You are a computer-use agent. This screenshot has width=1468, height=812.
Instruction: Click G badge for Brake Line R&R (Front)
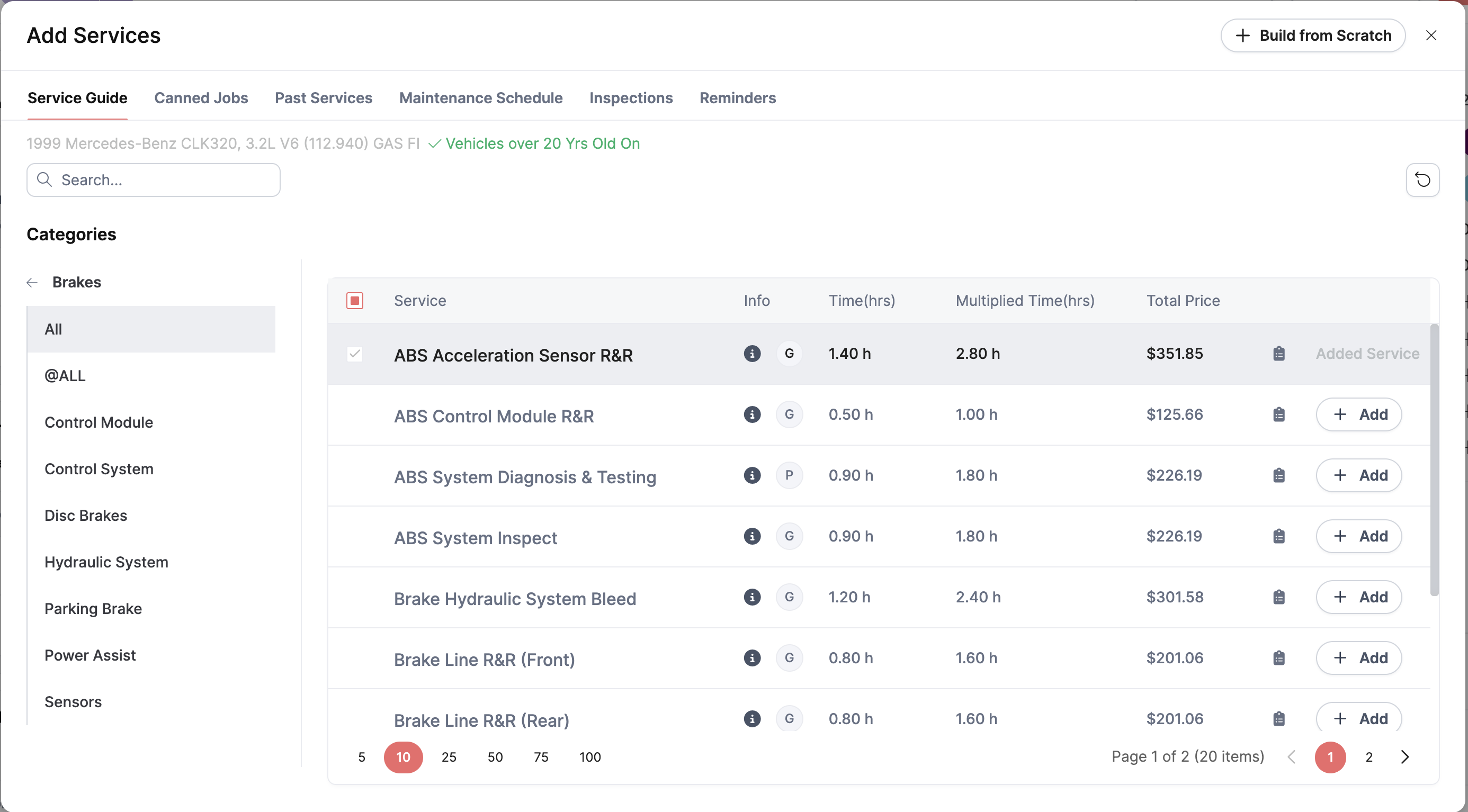coord(789,658)
